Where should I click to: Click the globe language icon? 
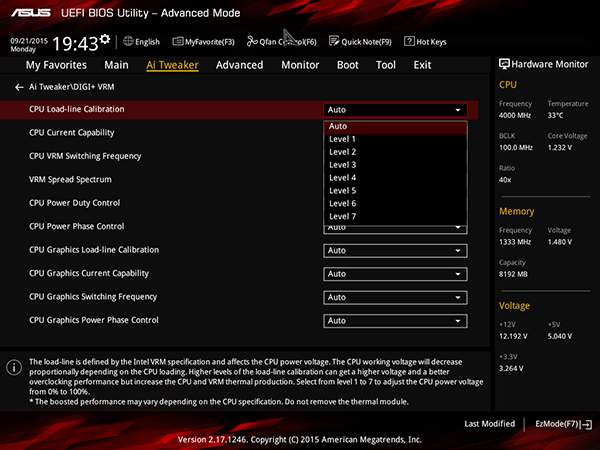[128, 41]
